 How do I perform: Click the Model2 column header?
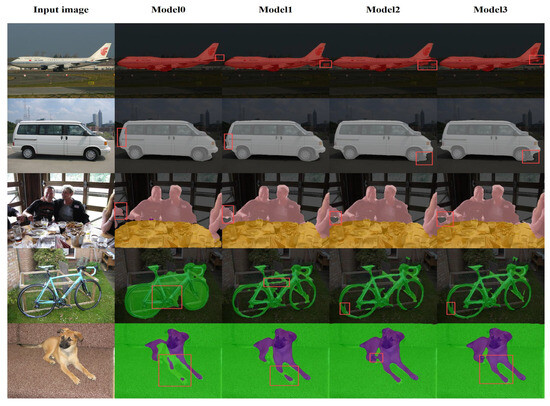(x=383, y=9)
